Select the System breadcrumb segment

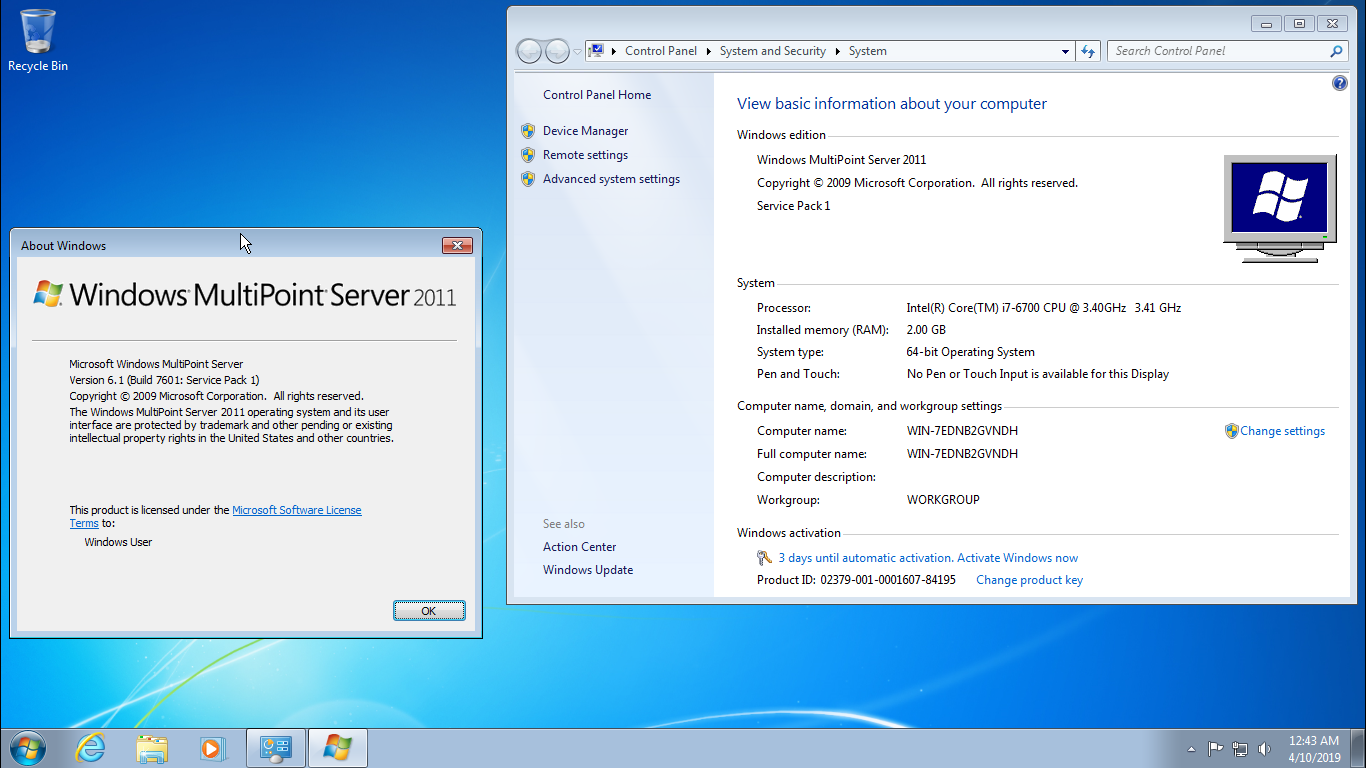868,51
